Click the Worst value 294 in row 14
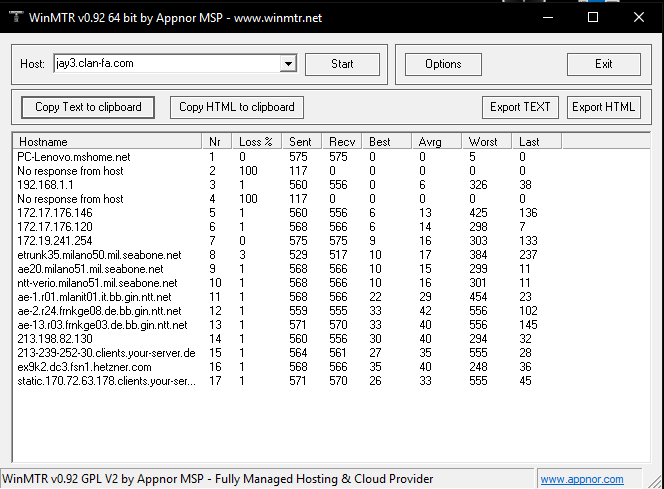The height and width of the screenshot is (489, 664). pyautogui.click(x=478, y=339)
